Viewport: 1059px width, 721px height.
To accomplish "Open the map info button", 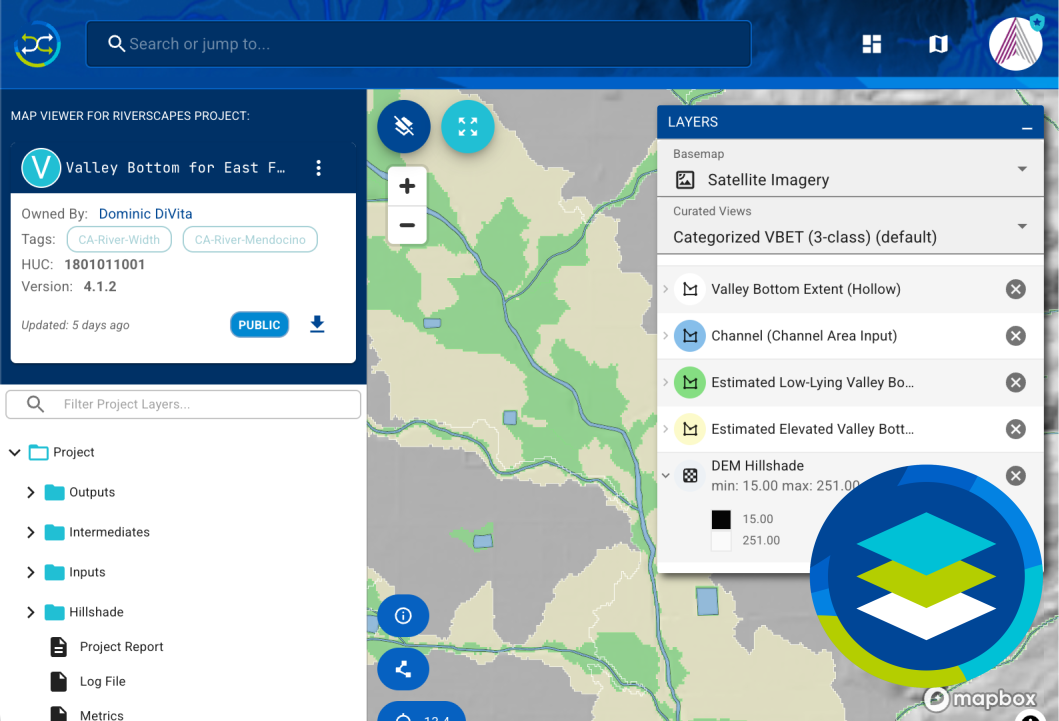I will (403, 616).
